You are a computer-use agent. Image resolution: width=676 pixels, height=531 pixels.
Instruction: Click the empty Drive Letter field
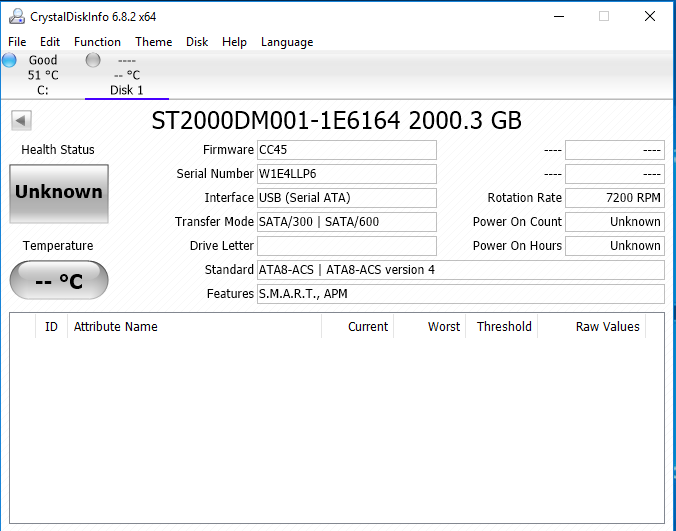(x=347, y=246)
